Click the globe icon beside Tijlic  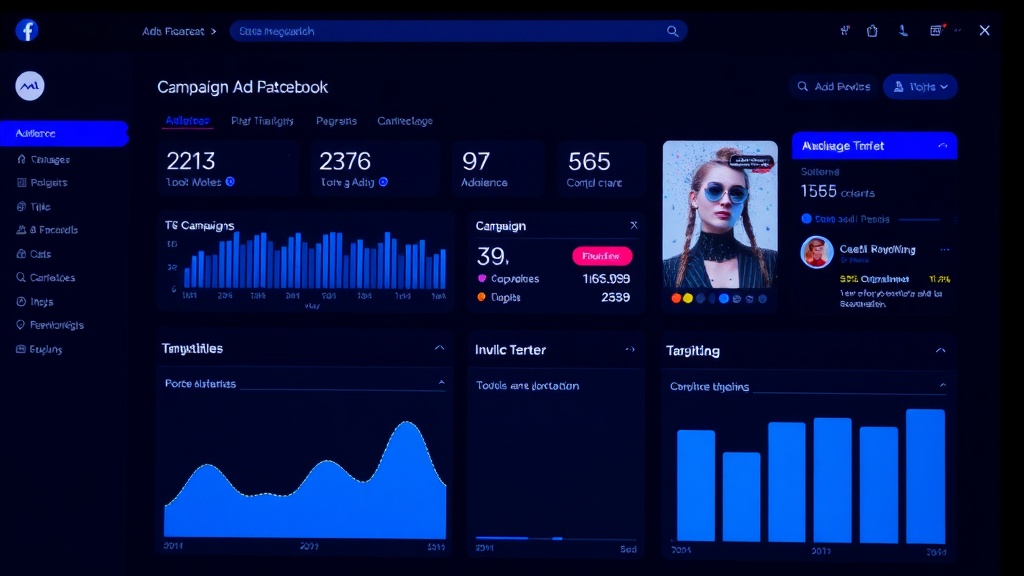(21, 206)
